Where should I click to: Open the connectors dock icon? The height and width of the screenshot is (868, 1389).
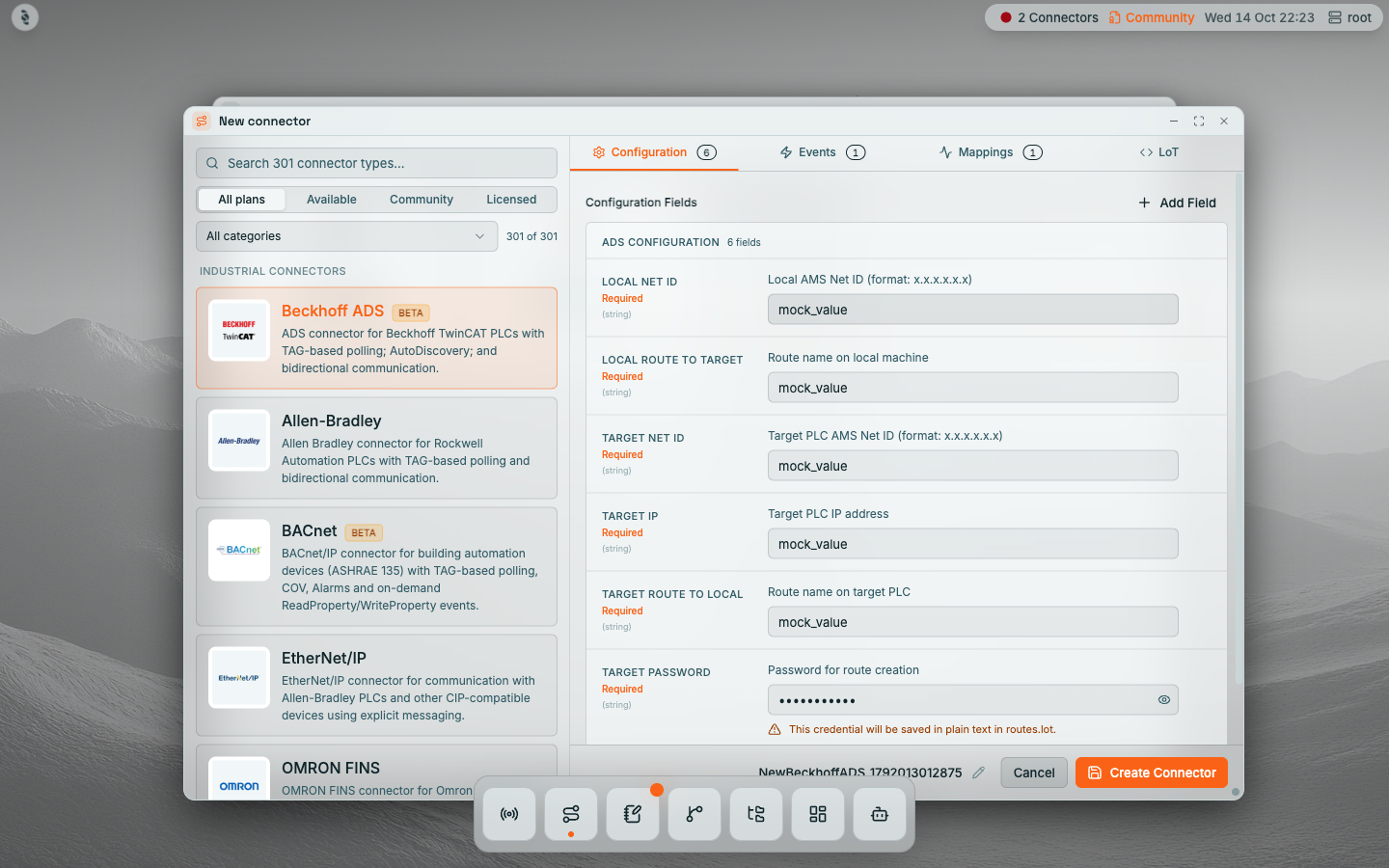[x=571, y=814]
